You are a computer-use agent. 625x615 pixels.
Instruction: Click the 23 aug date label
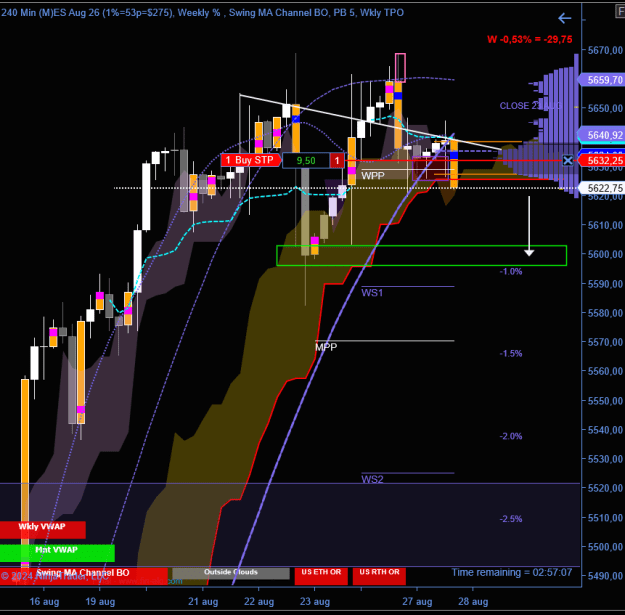click(x=314, y=601)
